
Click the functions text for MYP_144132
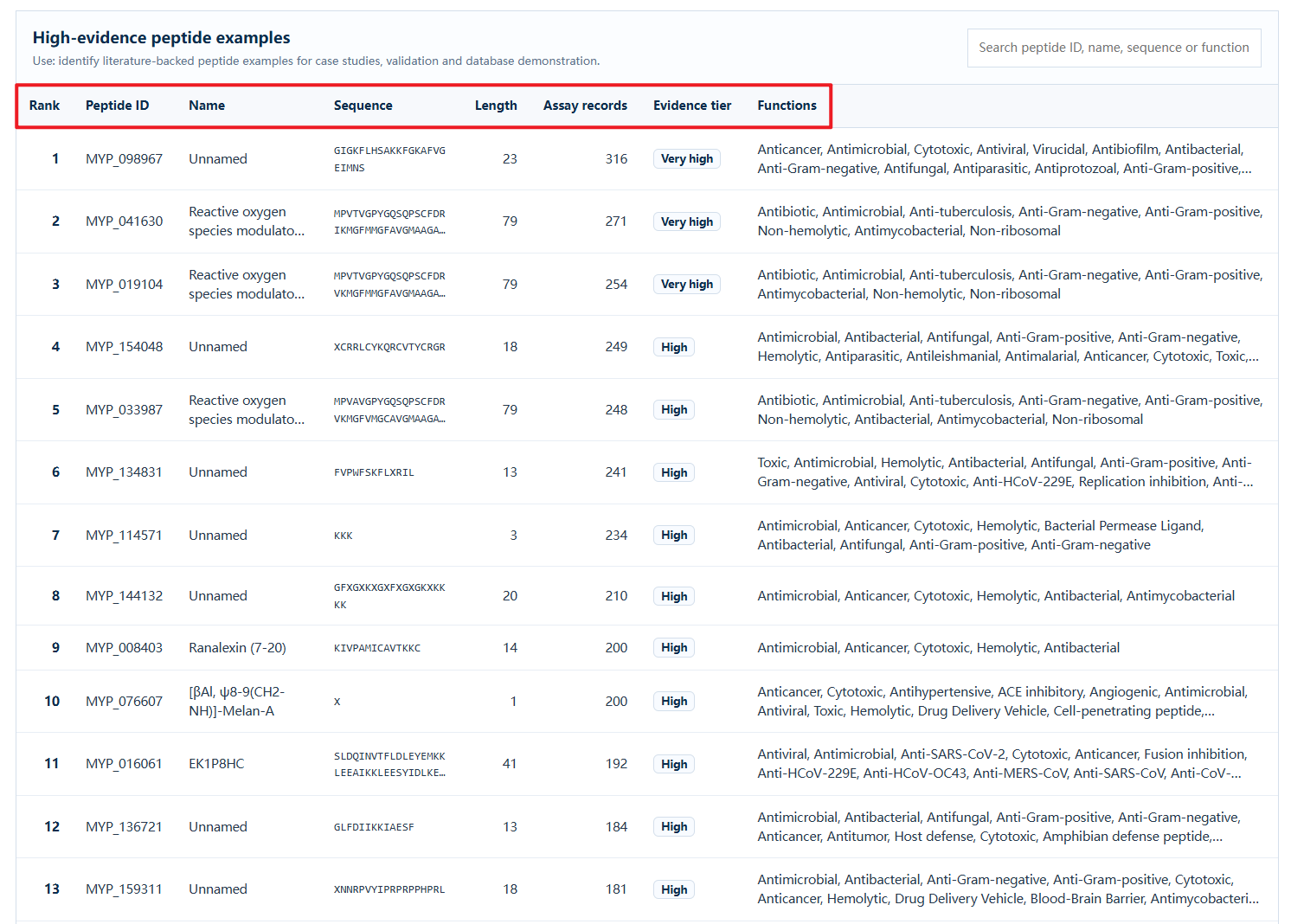coord(996,596)
